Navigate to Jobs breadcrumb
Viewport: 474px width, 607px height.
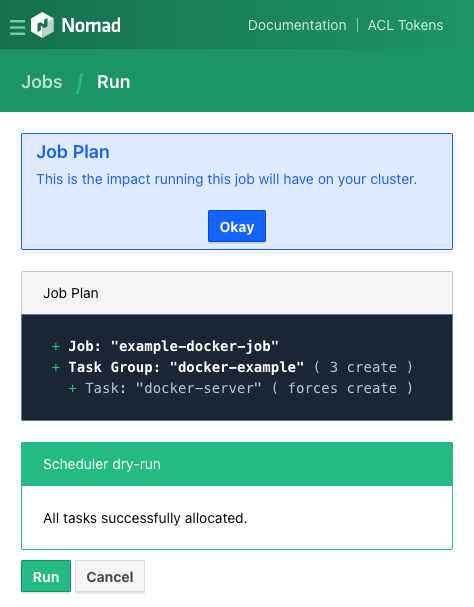tap(42, 82)
